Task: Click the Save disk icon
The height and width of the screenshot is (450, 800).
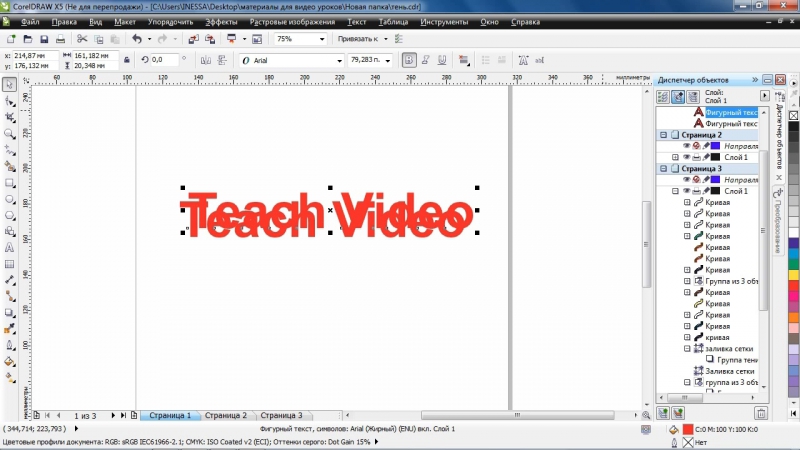Action: click(44, 38)
